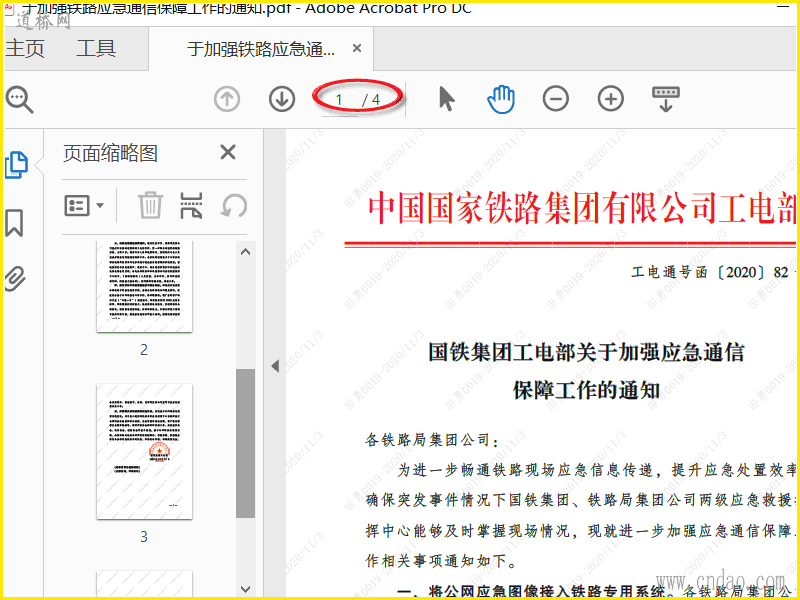
Task: Go to previous page with up arrow
Action: click(x=227, y=99)
